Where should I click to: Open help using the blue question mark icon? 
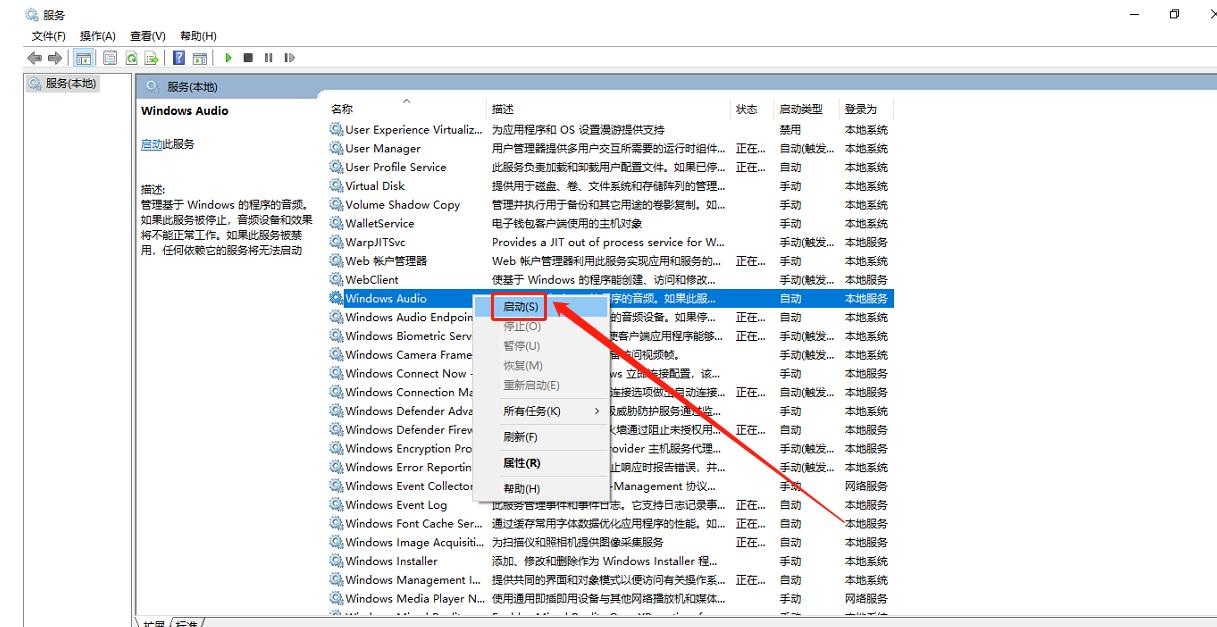(x=178, y=57)
